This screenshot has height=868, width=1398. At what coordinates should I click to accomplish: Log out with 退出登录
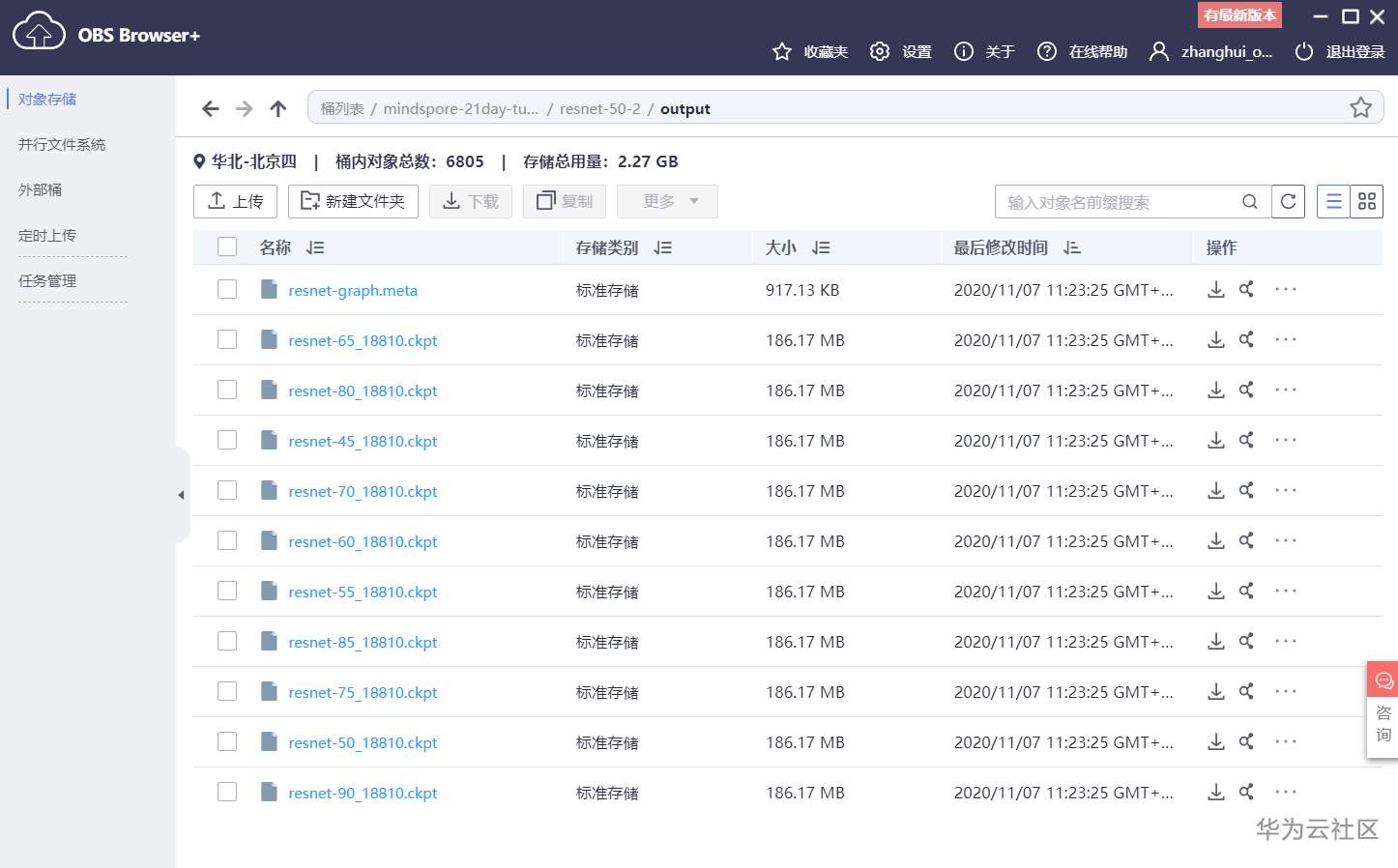(x=1340, y=51)
